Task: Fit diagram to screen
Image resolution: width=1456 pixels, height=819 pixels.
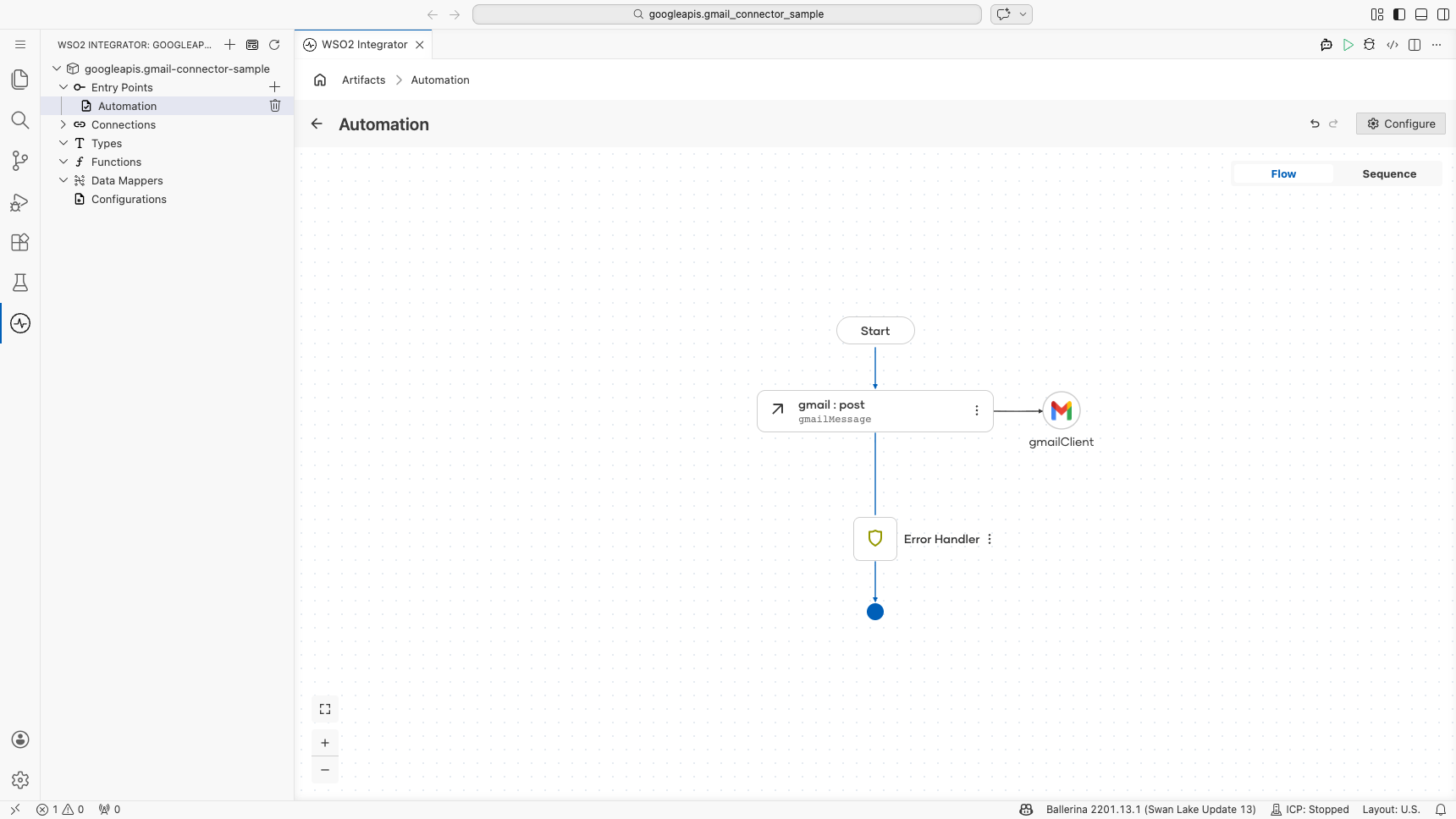Action: pos(325,709)
